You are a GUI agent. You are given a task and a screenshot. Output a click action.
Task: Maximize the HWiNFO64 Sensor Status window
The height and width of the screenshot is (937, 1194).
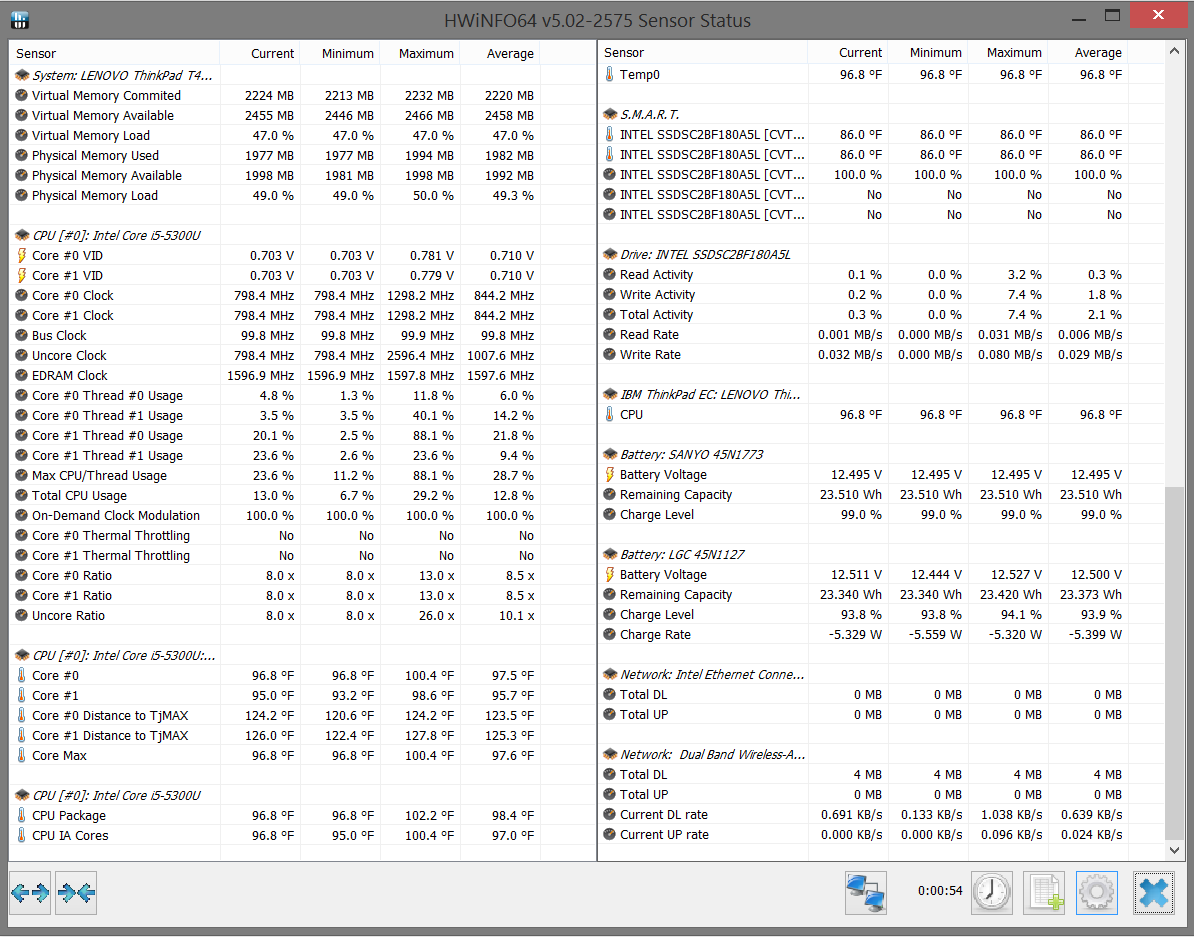point(1112,17)
